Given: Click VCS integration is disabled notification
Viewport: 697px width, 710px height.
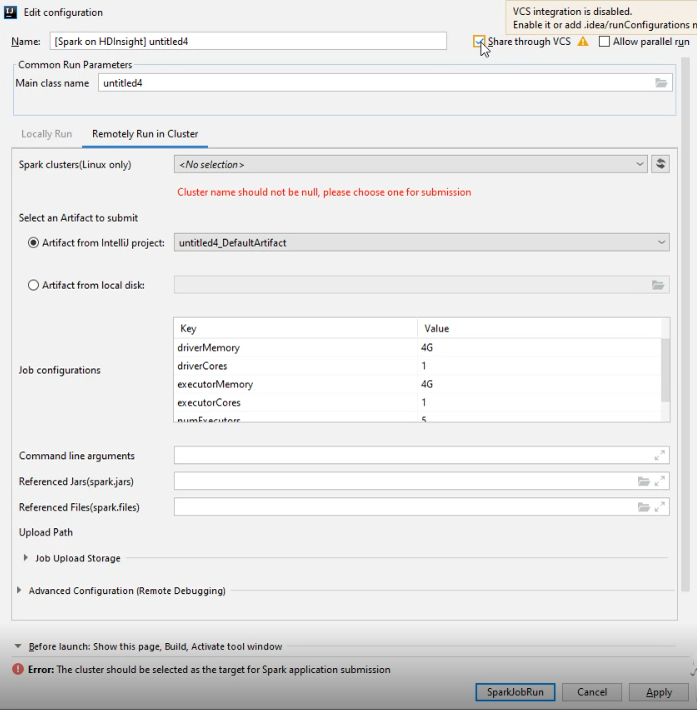Looking at the screenshot, I should tap(601, 17).
